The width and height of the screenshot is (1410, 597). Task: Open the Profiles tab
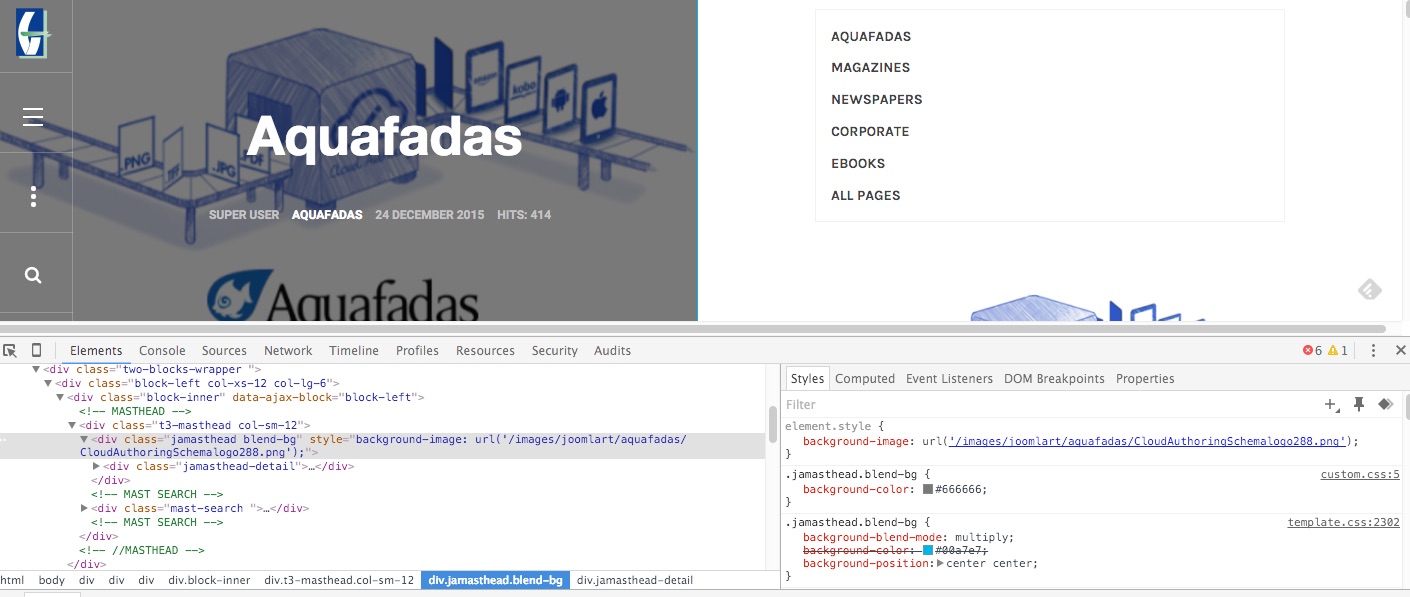(417, 350)
